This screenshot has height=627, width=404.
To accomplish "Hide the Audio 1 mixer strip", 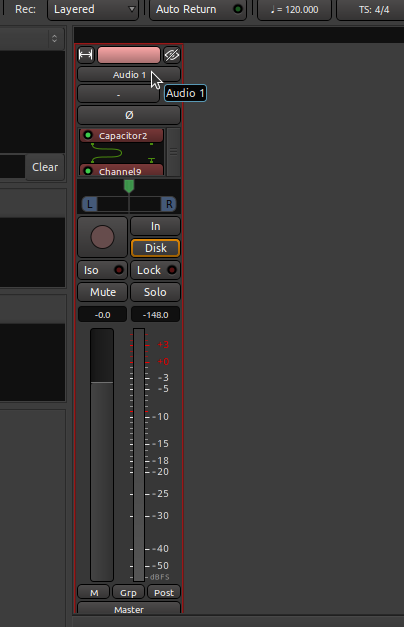I will (x=172, y=55).
